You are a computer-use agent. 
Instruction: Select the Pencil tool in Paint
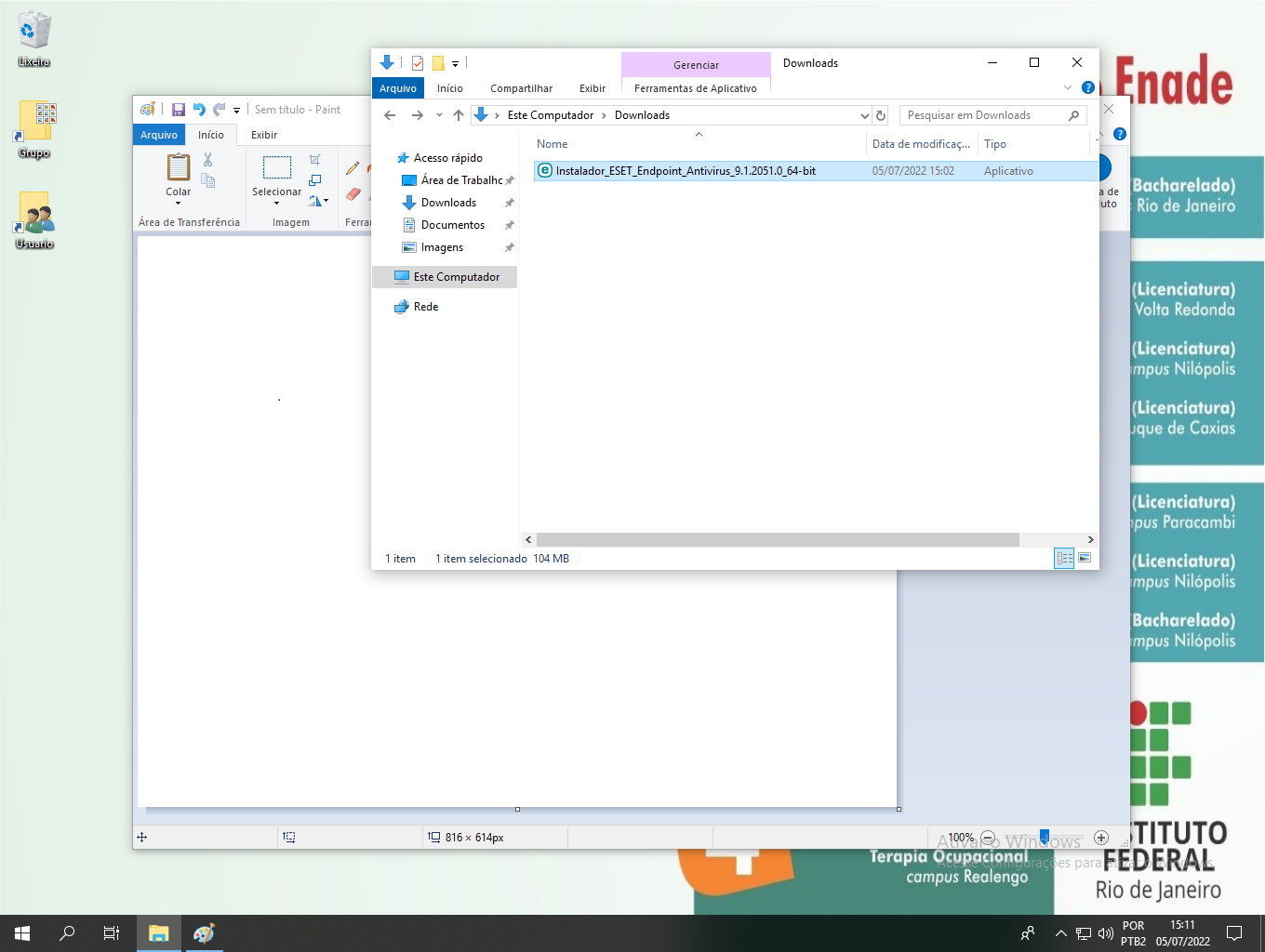[353, 168]
